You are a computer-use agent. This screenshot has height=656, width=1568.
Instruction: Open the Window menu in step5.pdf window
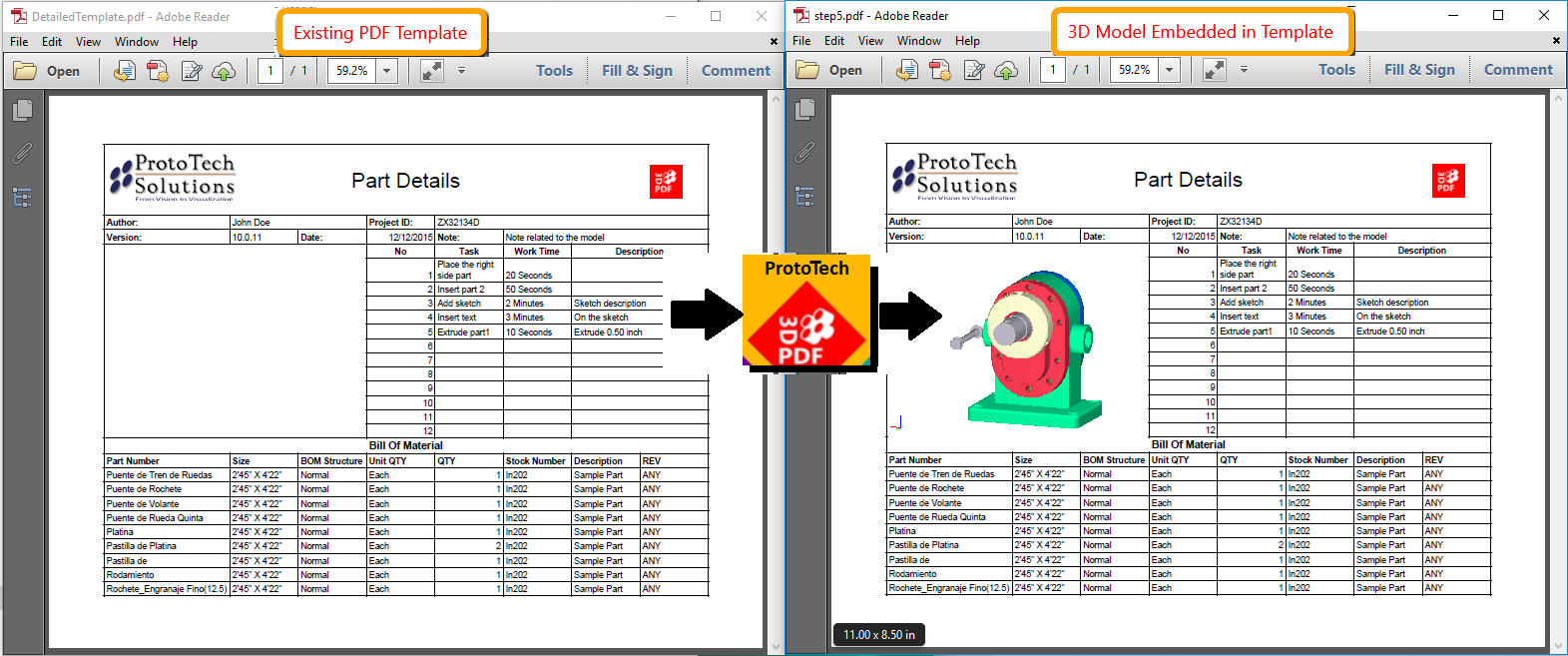[919, 41]
